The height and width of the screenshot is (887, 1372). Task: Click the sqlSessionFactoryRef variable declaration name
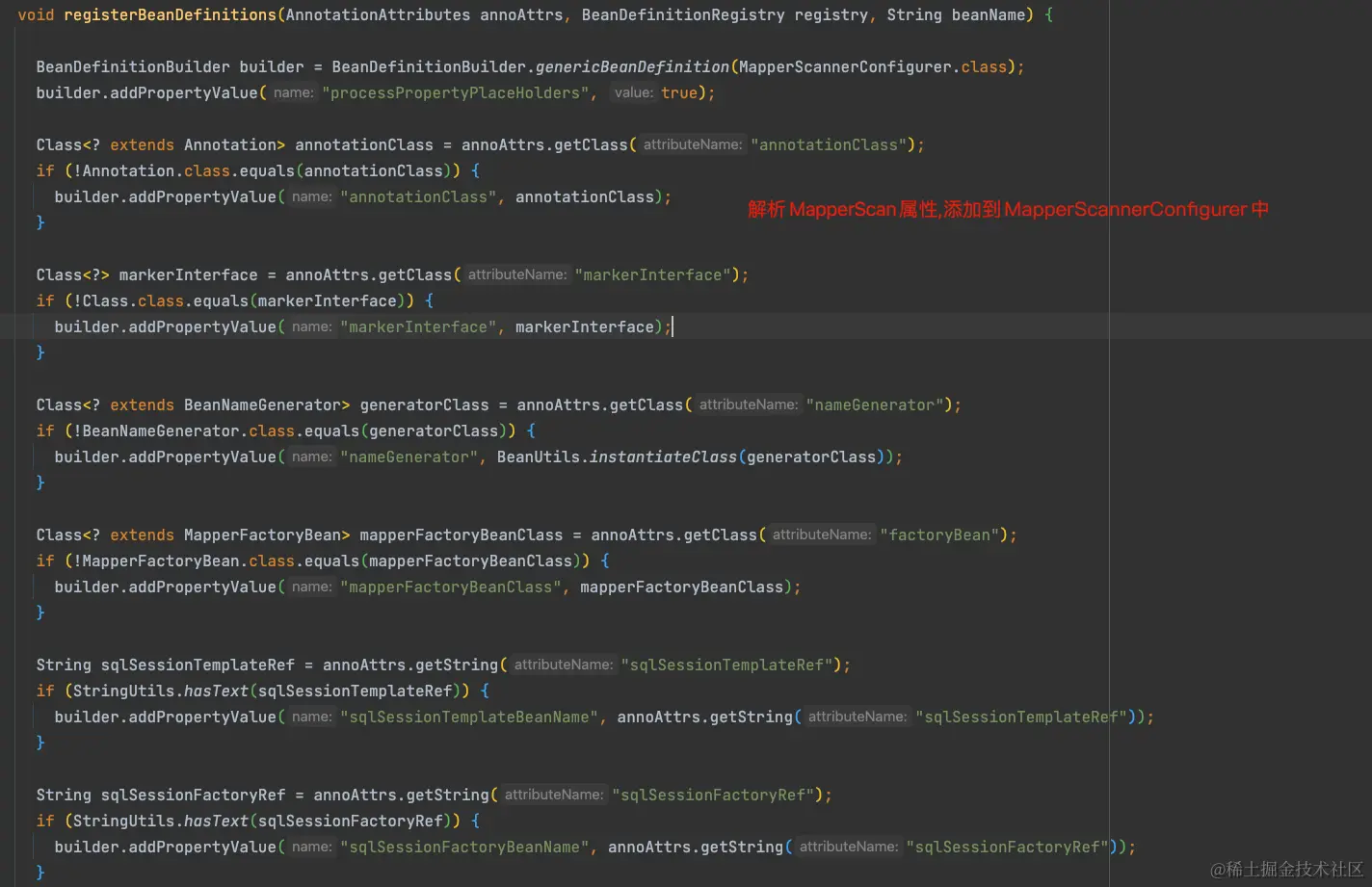click(193, 795)
